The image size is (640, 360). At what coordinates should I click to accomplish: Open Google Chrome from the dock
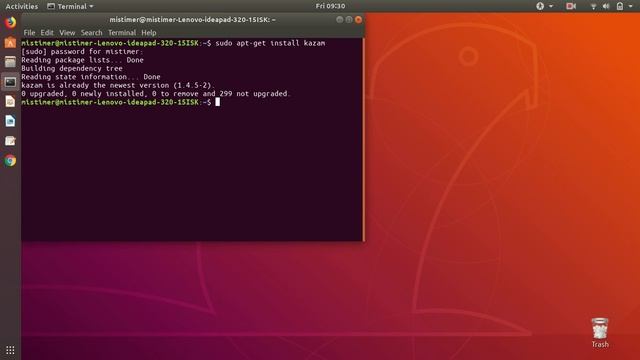coord(10,160)
